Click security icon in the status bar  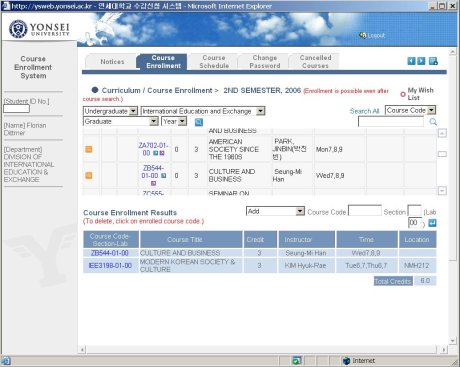(x=297, y=361)
